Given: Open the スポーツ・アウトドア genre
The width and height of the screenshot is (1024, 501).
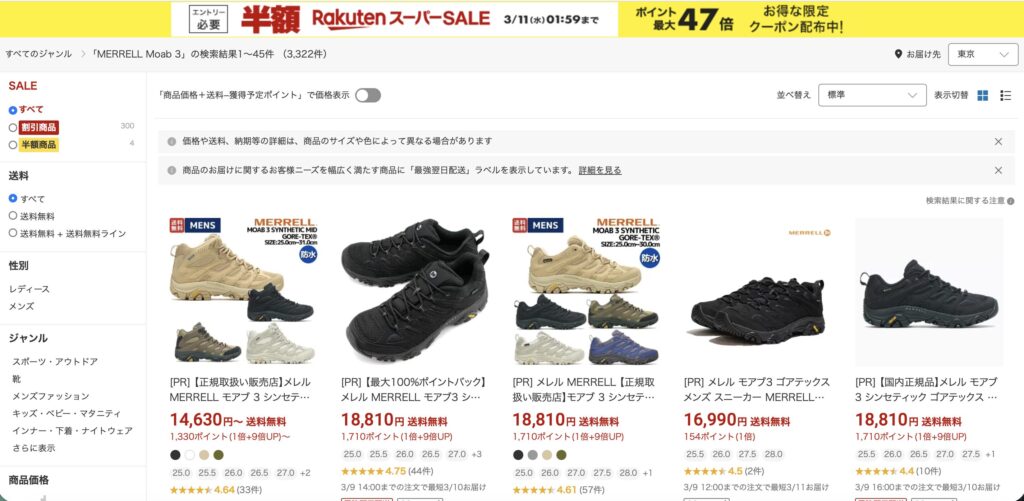Looking at the screenshot, I should 55,361.
